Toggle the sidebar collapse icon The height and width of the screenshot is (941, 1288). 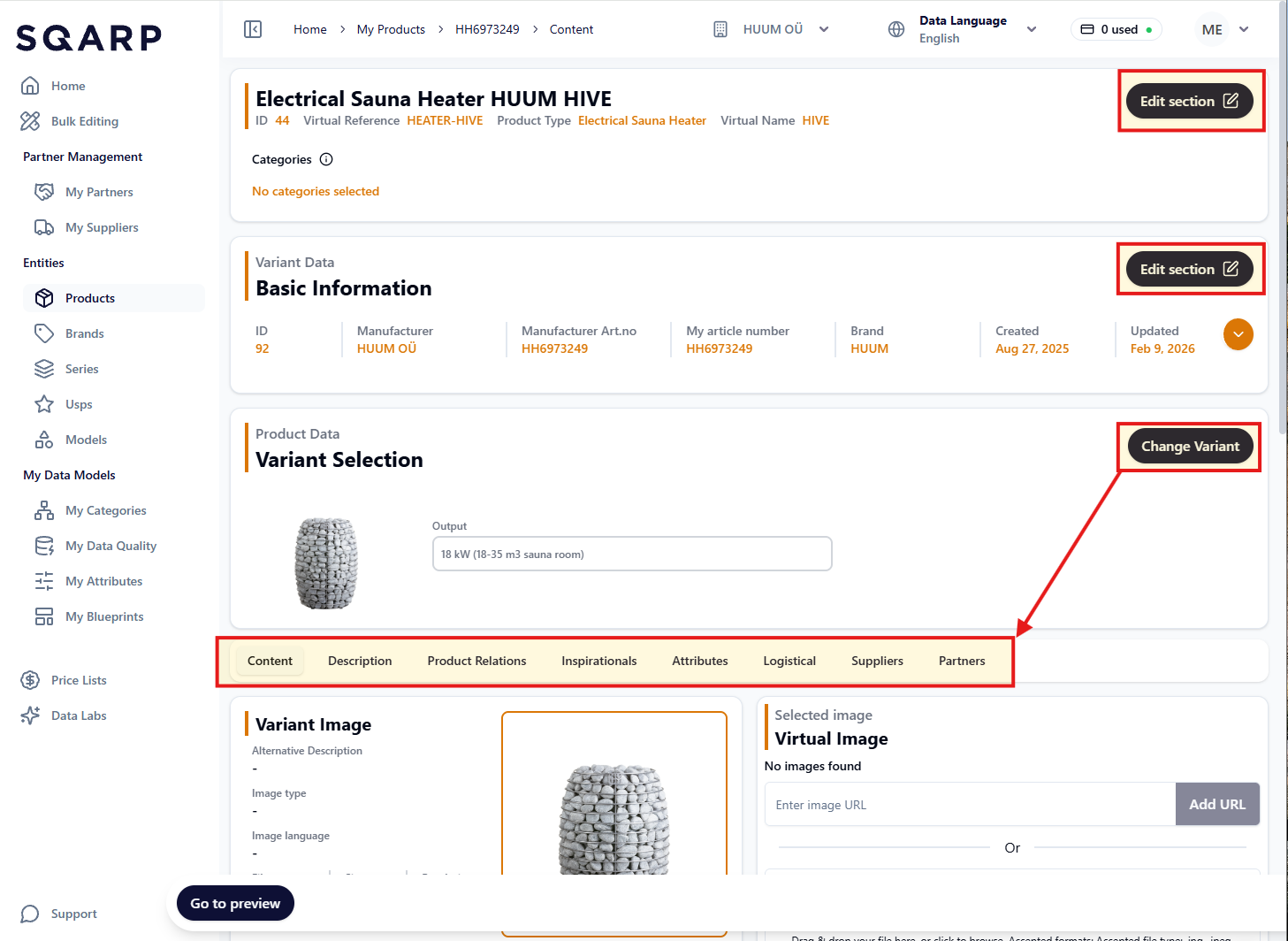253,29
